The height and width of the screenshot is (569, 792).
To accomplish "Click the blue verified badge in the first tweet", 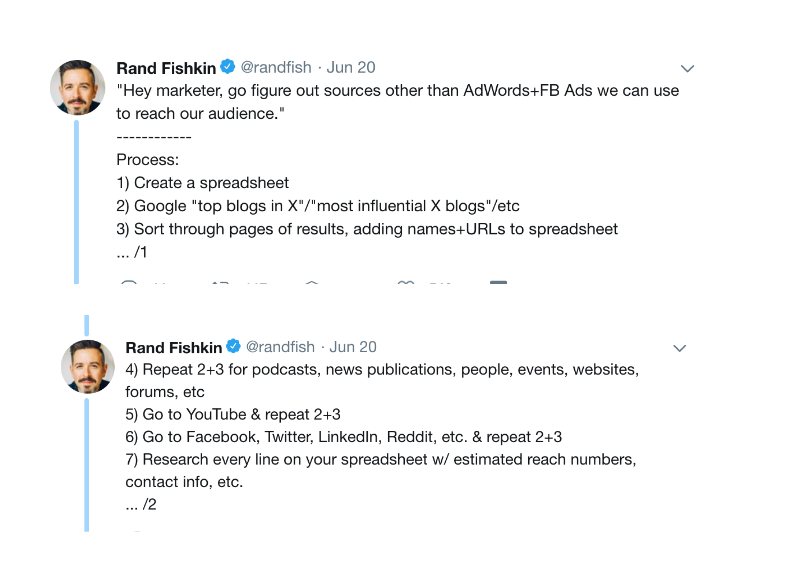I will (228, 66).
